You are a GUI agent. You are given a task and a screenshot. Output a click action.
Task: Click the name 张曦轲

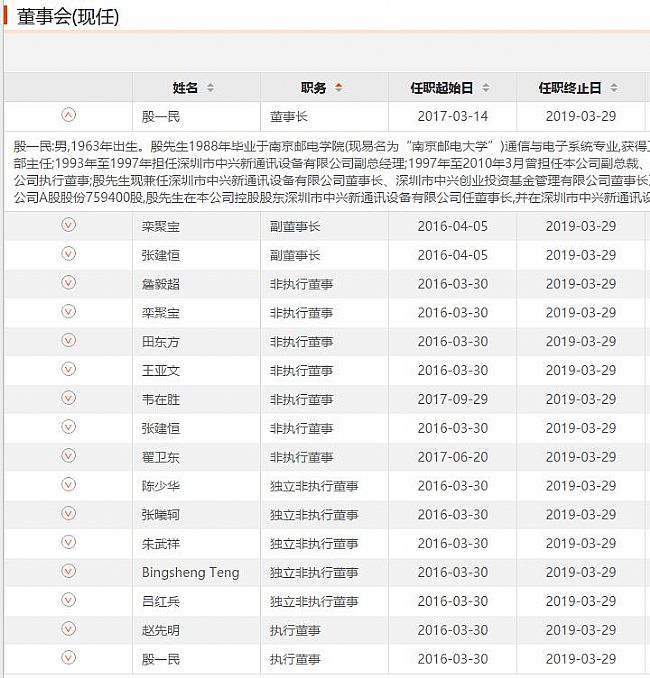pyautogui.click(x=160, y=515)
